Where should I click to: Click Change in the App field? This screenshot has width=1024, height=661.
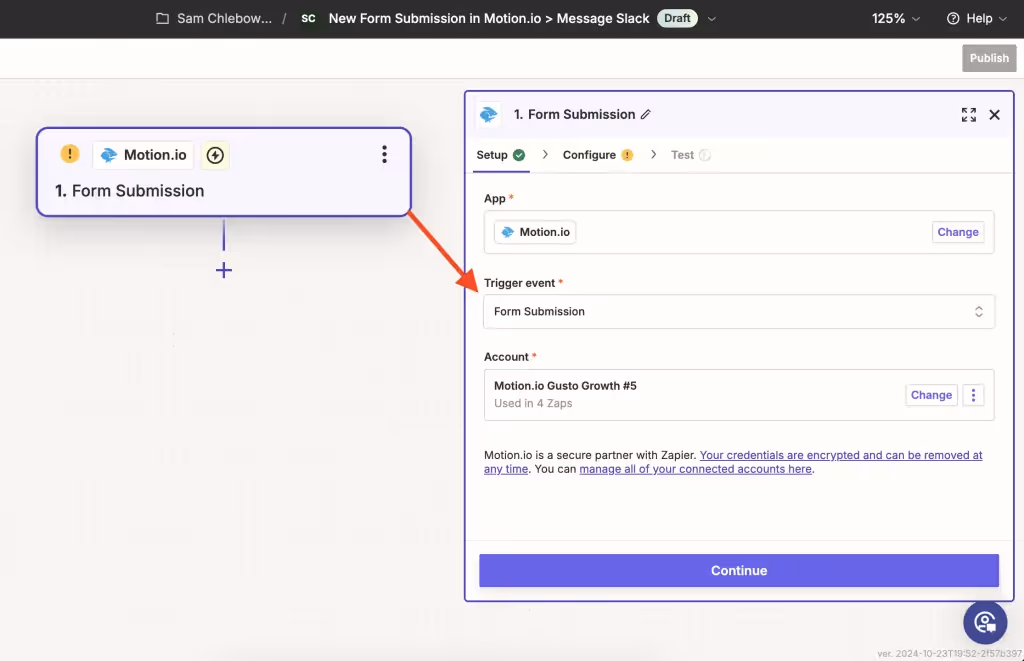(x=957, y=232)
